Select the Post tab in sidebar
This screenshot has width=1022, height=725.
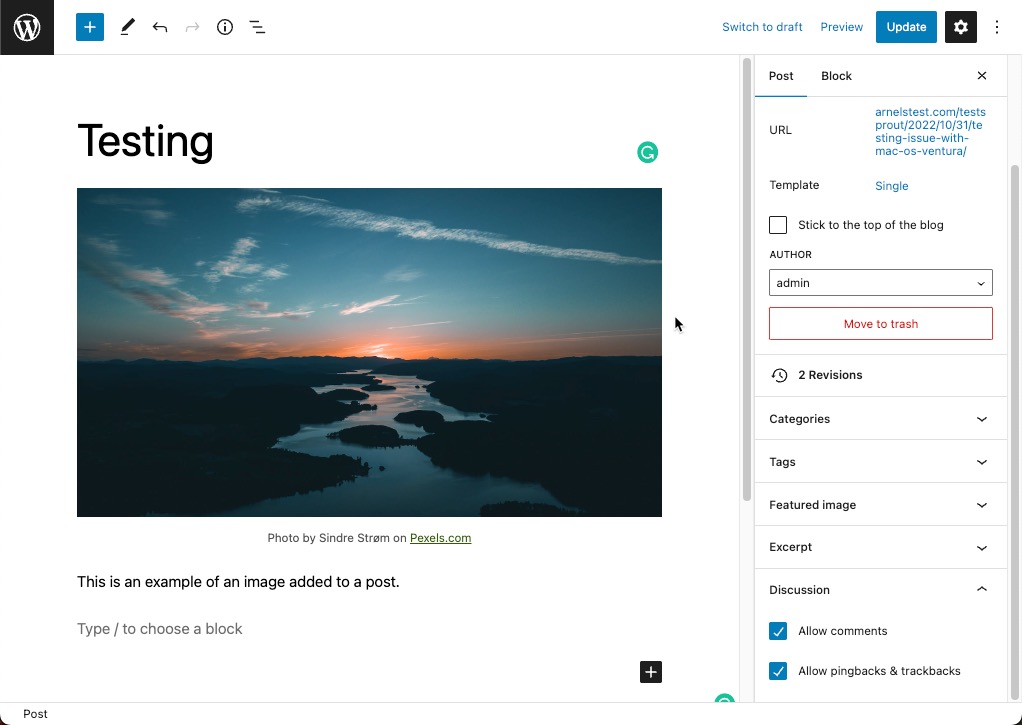tap(781, 76)
